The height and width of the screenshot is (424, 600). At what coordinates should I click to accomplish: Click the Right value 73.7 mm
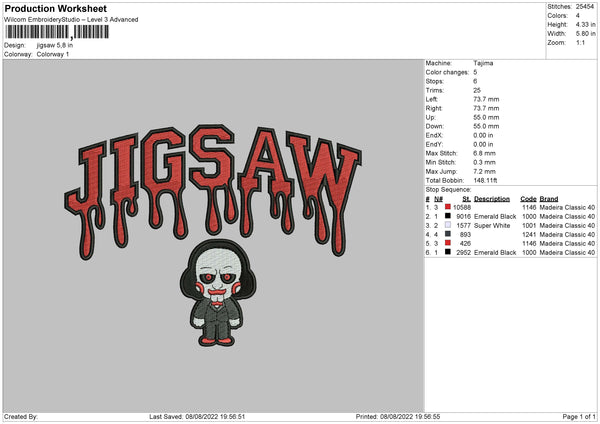tap(486, 108)
